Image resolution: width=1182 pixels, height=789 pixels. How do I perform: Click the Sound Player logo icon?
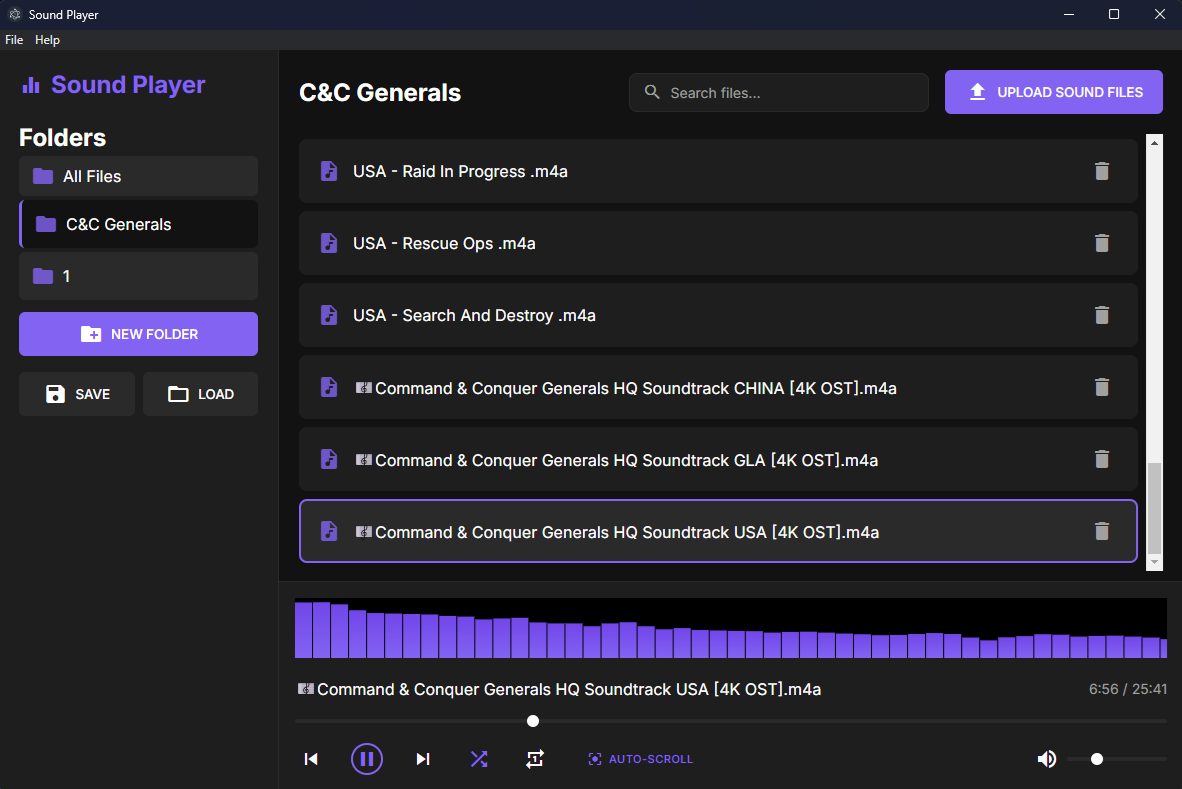(x=31, y=84)
